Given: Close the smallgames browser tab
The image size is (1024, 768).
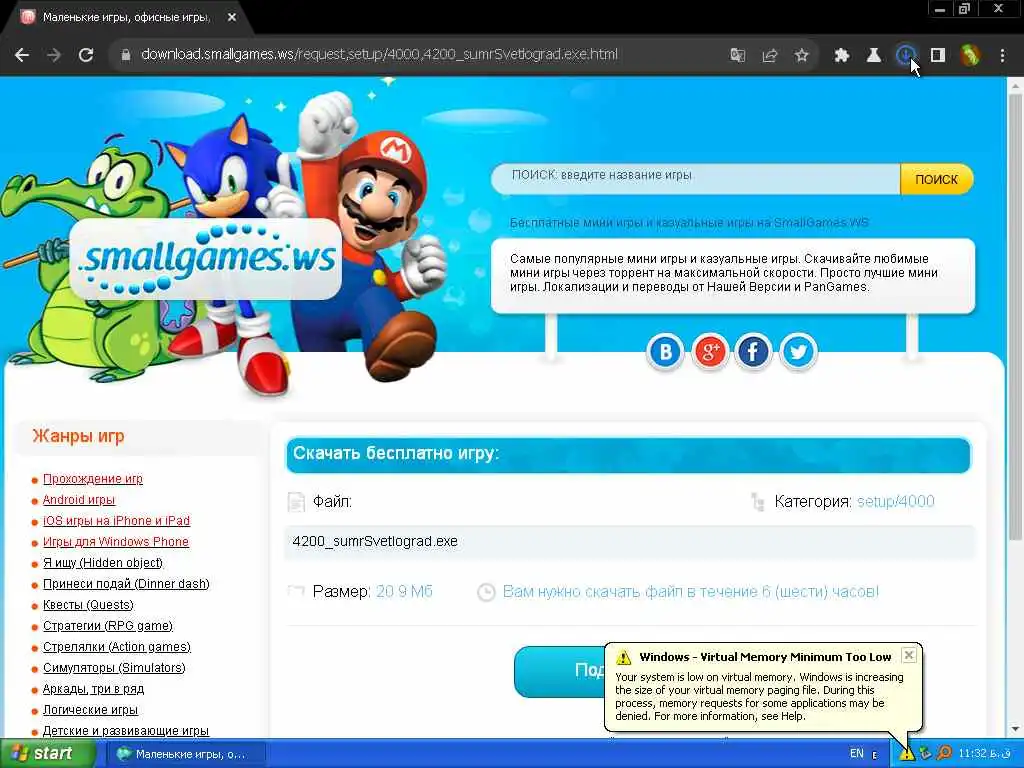Looking at the screenshot, I should 232,18.
